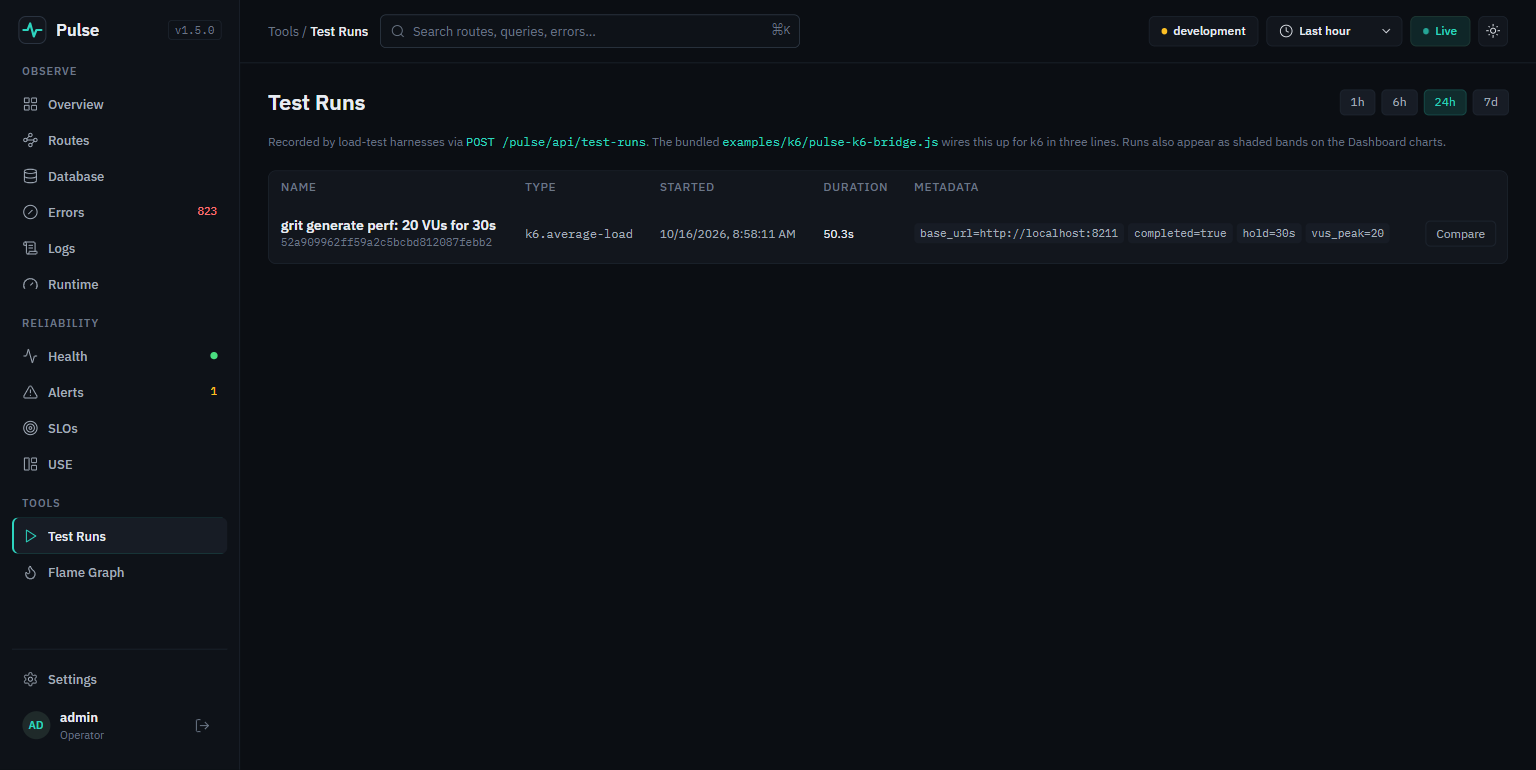Click the Logs scroll icon

[30, 248]
